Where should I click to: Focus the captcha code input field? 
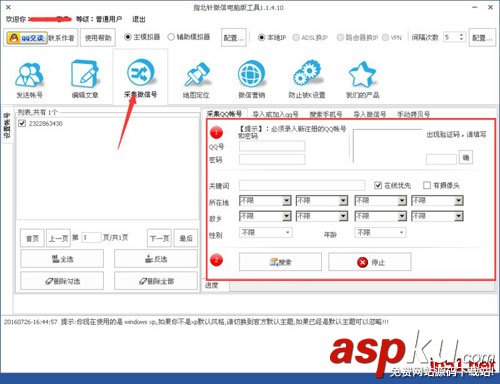[441, 159]
